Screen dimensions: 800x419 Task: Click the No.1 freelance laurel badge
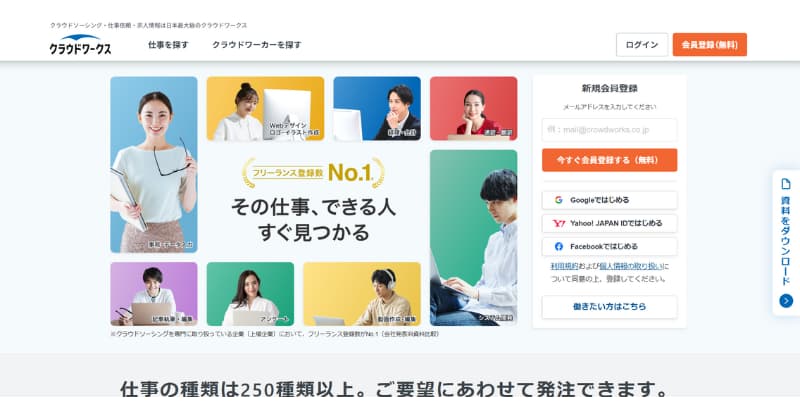coord(313,173)
